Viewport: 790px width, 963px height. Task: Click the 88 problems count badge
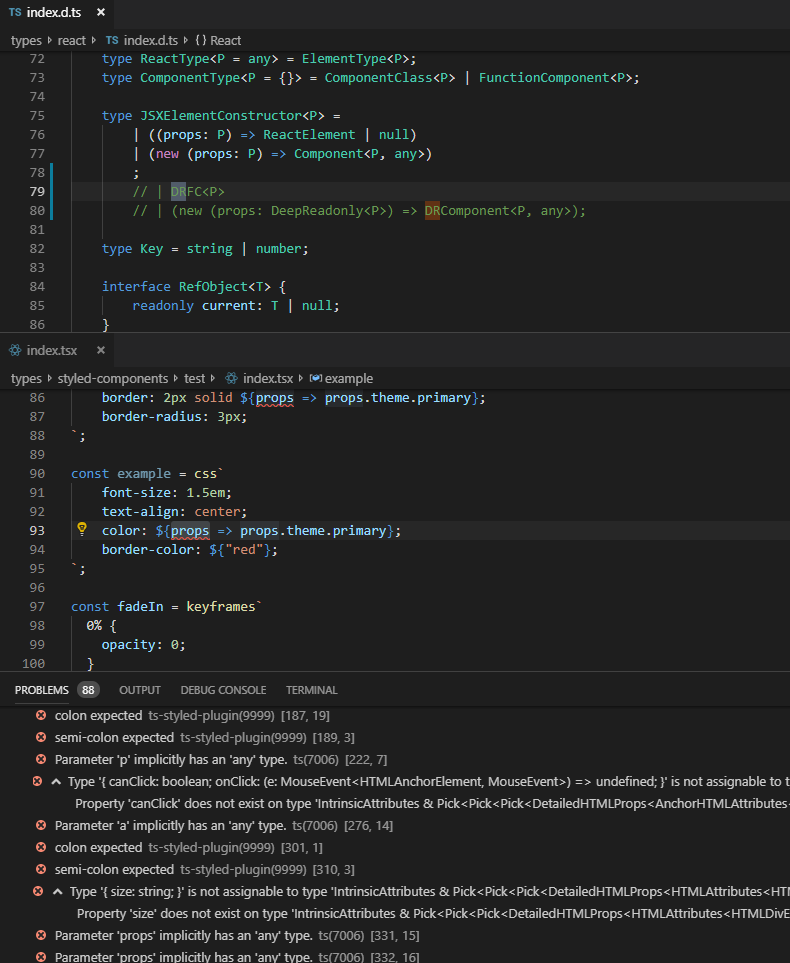point(88,690)
